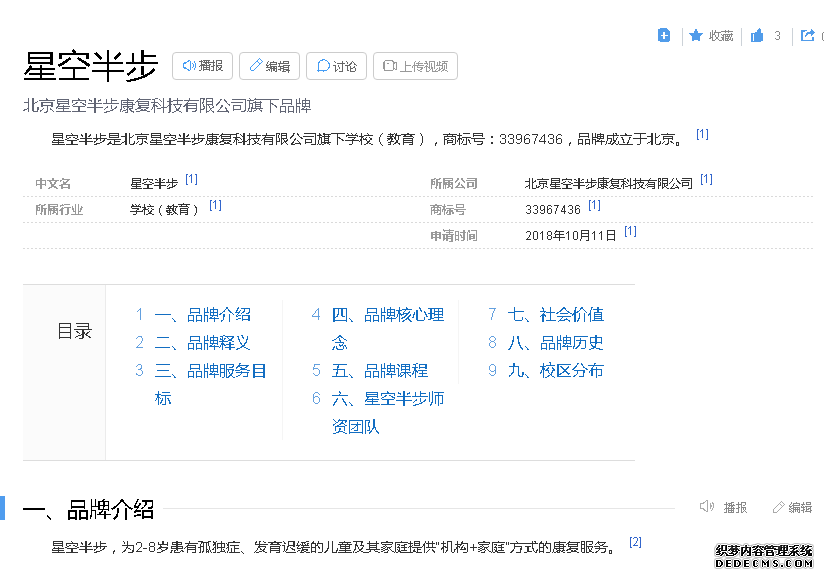Go to 六、星空半步师资团队 in the contents
This screenshot has width=824, height=578.
(x=388, y=412)
